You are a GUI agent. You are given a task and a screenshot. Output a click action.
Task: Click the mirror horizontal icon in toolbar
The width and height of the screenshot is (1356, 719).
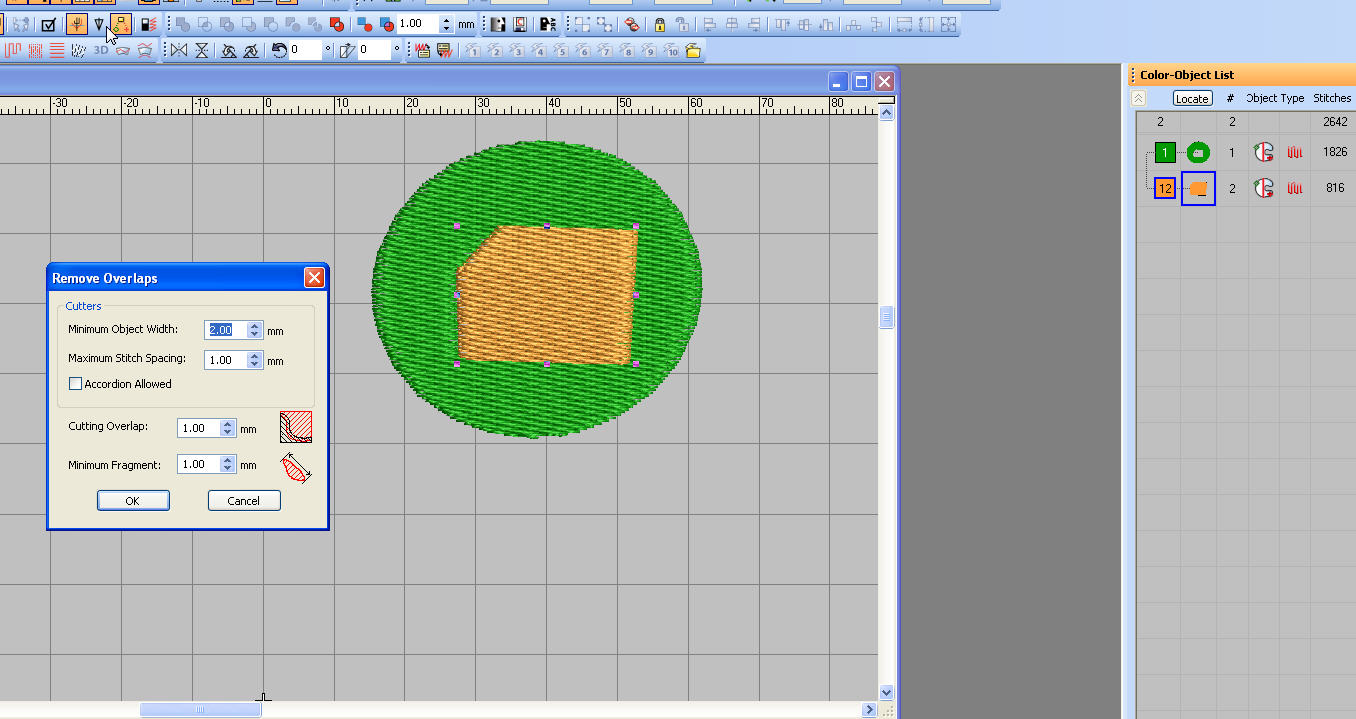pos(179,50)
